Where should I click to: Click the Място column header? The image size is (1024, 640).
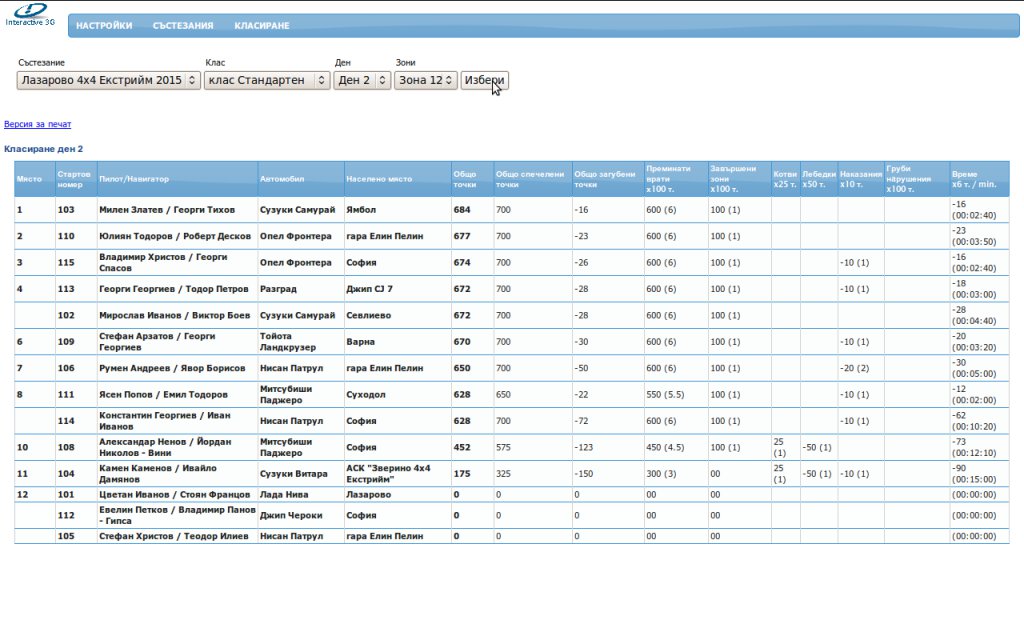29,179
